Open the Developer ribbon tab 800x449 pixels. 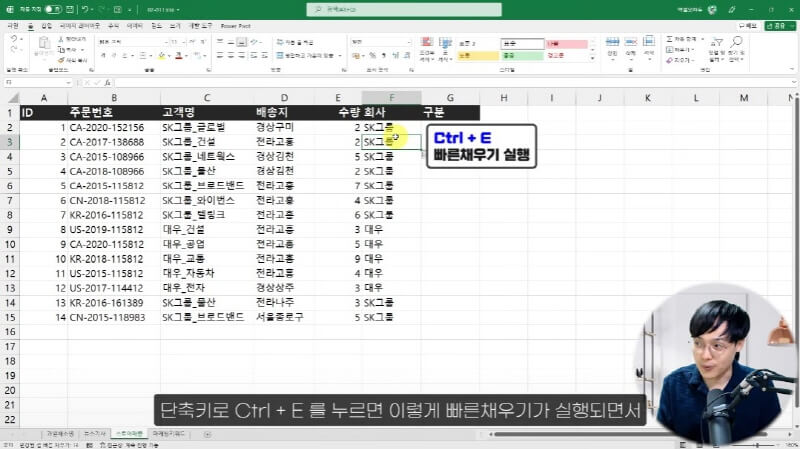pos(200,26)
